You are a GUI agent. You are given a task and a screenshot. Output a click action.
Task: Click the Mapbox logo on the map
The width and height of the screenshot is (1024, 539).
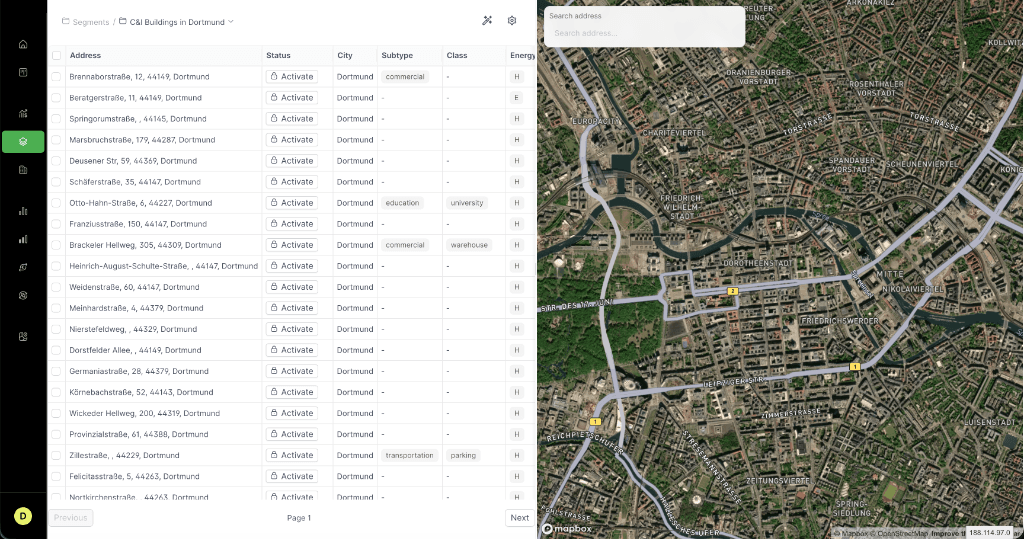click(x=566, y=528)
